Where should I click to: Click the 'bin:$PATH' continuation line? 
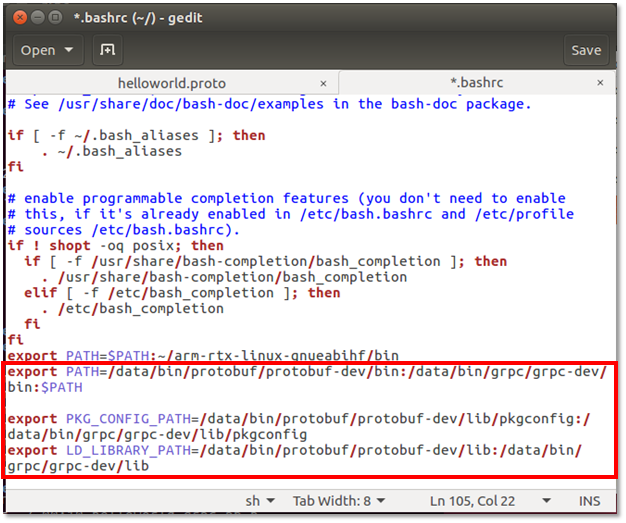click(45, 387)
